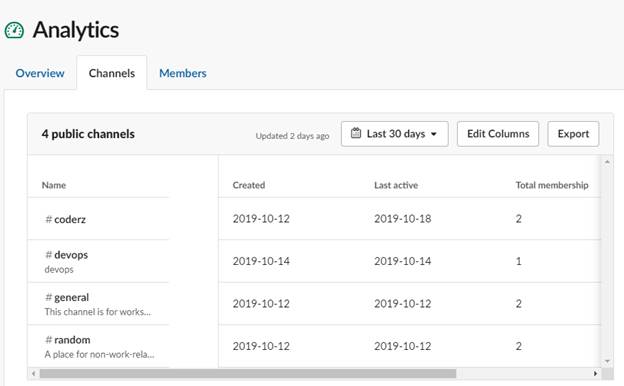Open the #random channel row
The height and width of the screenshot is (386, 624).
coord(314,346)
